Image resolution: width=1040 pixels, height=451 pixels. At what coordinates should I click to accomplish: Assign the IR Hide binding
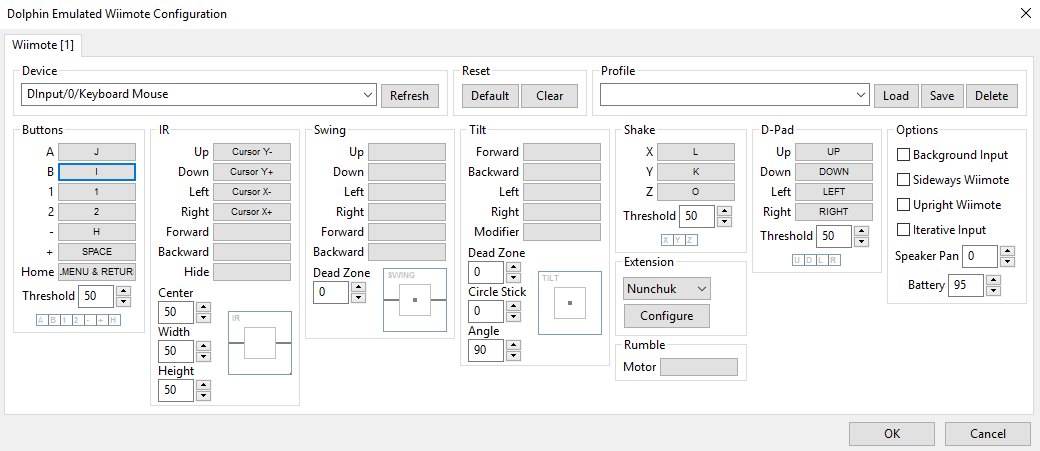click(251, 271)
